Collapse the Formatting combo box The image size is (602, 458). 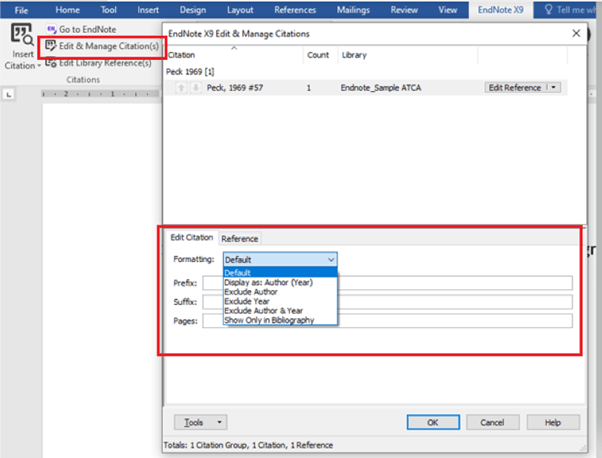(331, 259)
